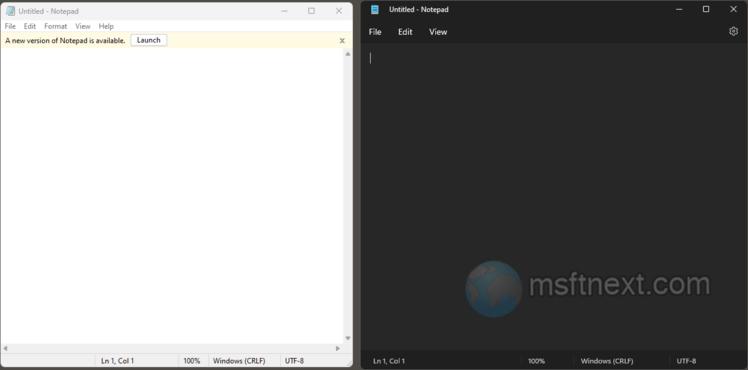This screenshot has width=748, height=370.
Task: Click Notepad app icon in light window title bar
Action: pyautogui.click(x=10, y=11)
